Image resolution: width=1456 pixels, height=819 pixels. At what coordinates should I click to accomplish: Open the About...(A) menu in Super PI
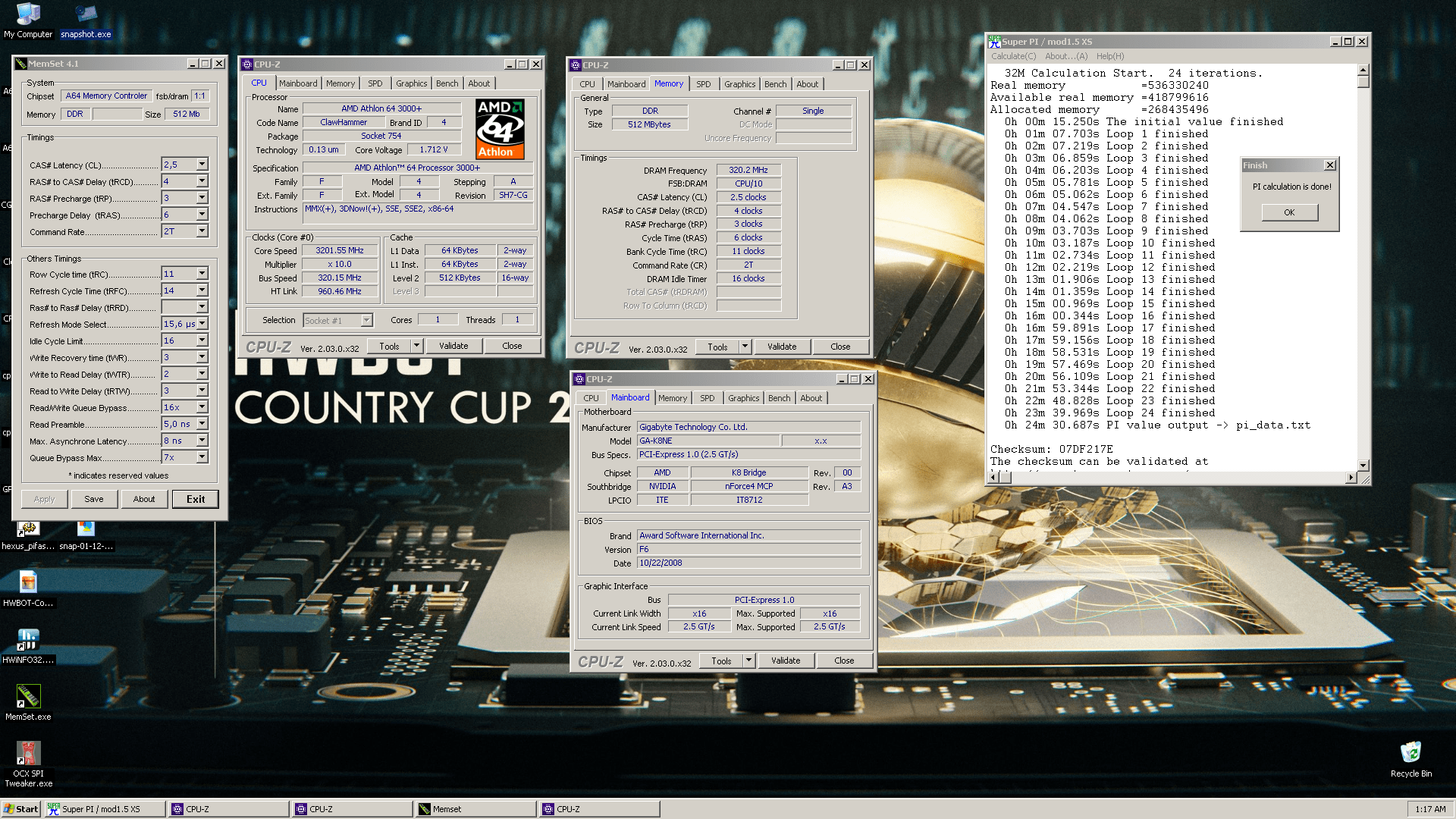point(1066,56)
